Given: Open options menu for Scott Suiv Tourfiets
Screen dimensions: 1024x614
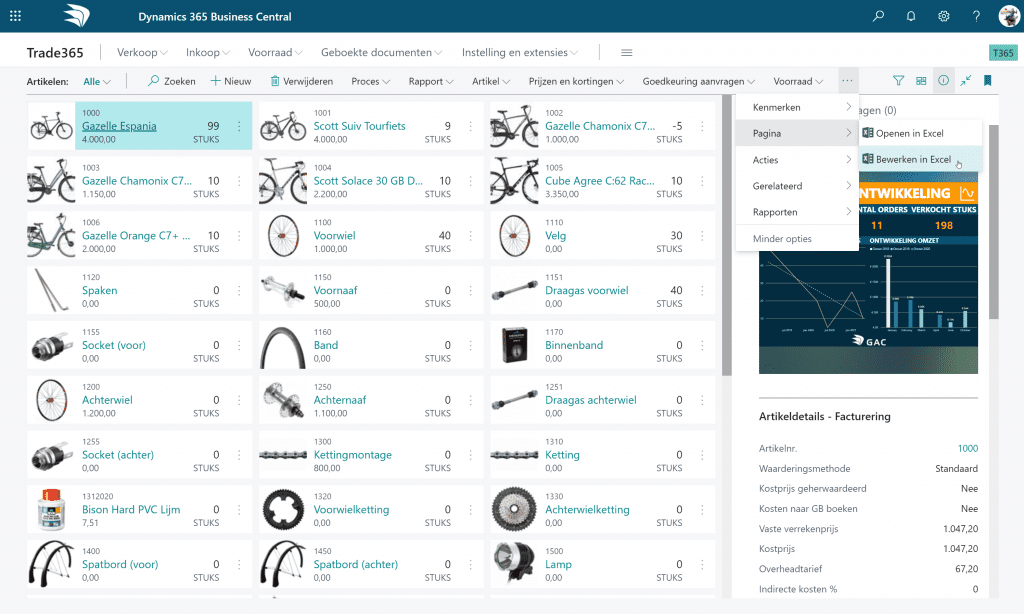Looking at the screenshot, I should [470, 126].
